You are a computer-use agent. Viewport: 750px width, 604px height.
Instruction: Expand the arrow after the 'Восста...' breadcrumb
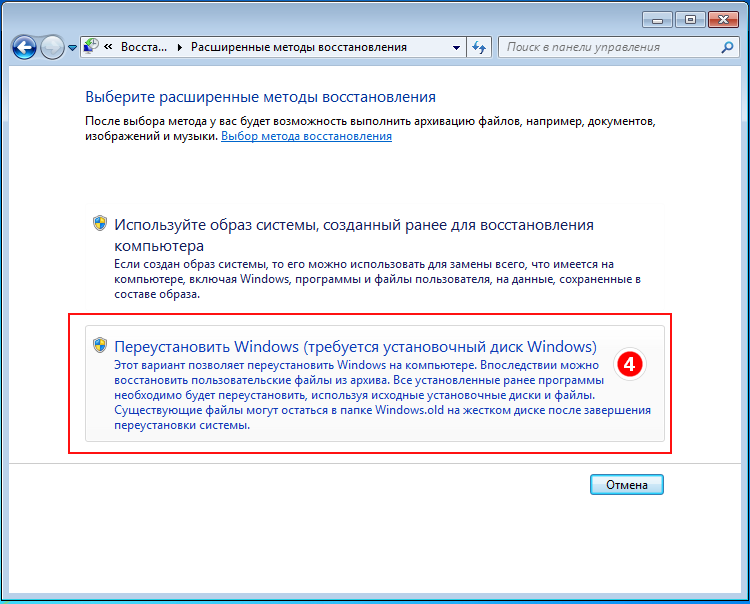tap(179, 47)
